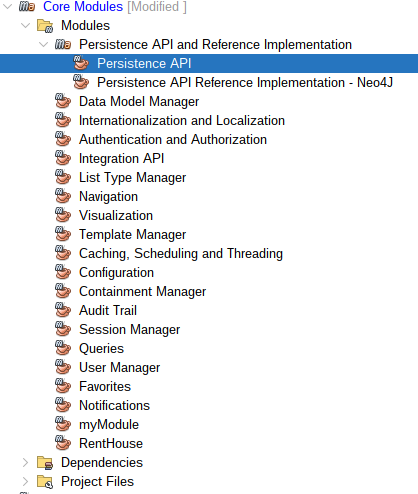Click the Modules folder icon
This screenshot has height=494, width=418.
point(45,26)
